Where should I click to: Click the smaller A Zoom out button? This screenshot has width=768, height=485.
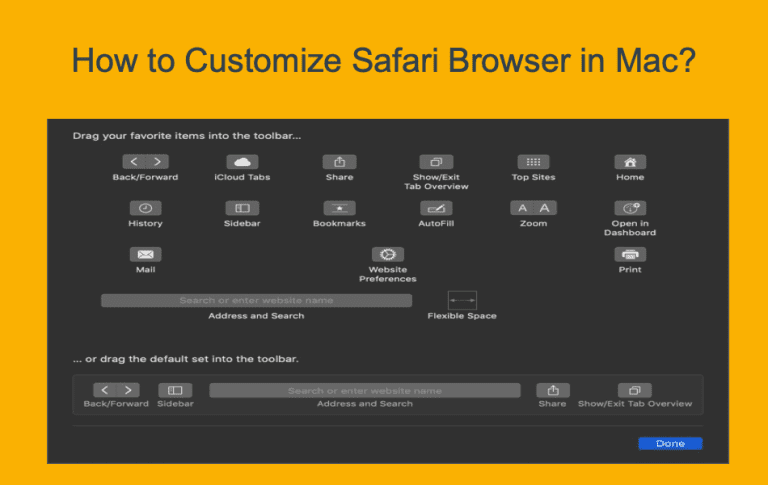(x=522, y=208)
